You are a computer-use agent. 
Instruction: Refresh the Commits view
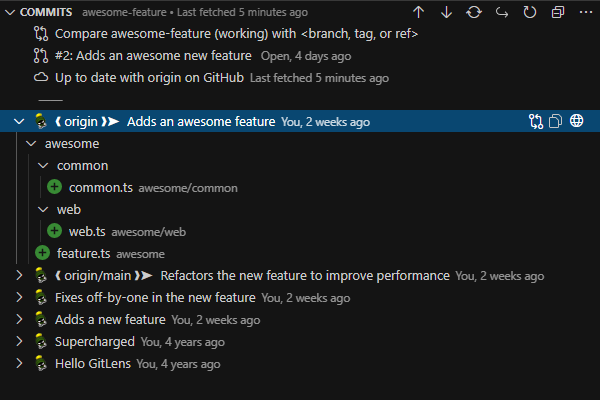point(530,12)
